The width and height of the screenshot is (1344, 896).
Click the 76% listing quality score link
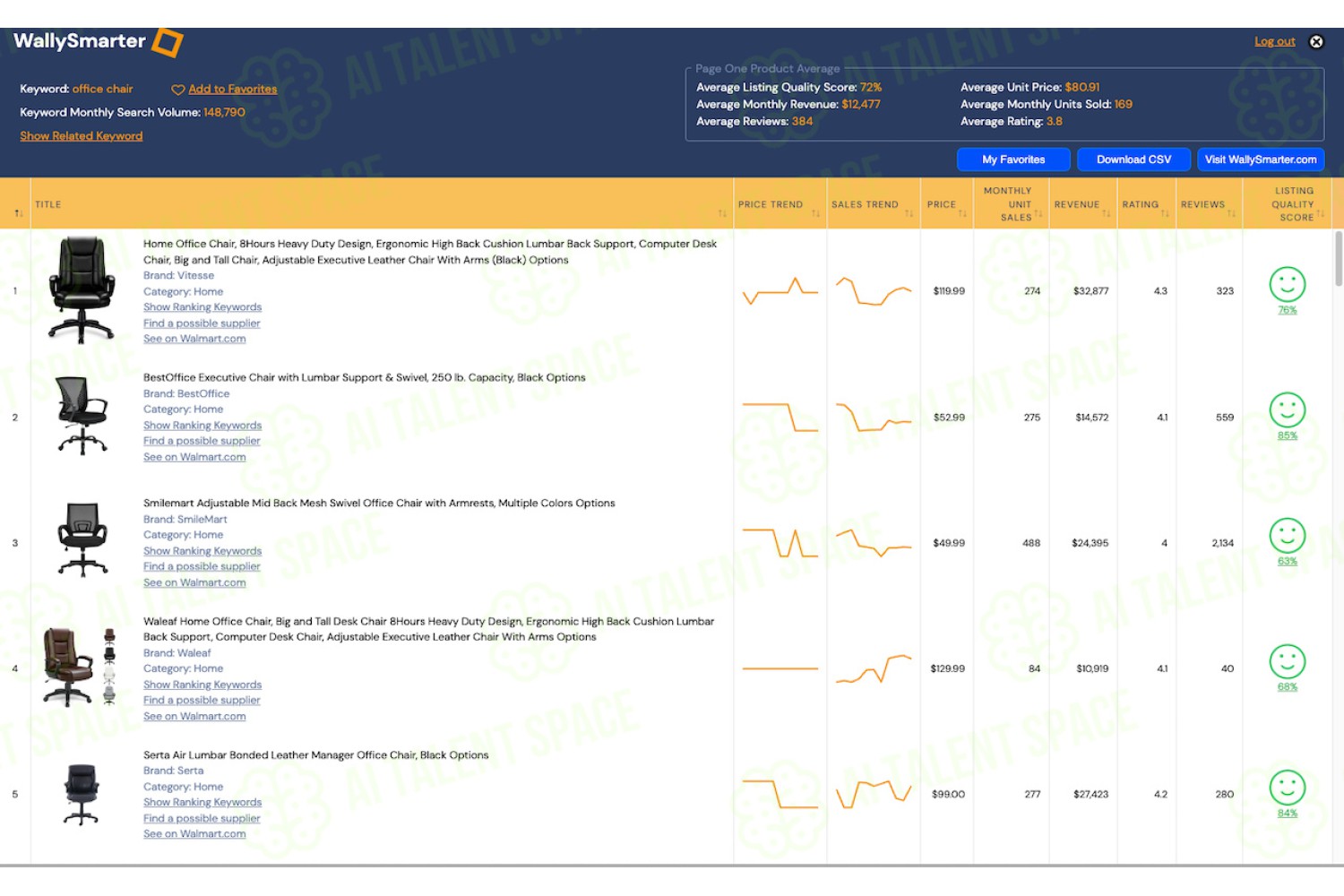click(1288, 310)
